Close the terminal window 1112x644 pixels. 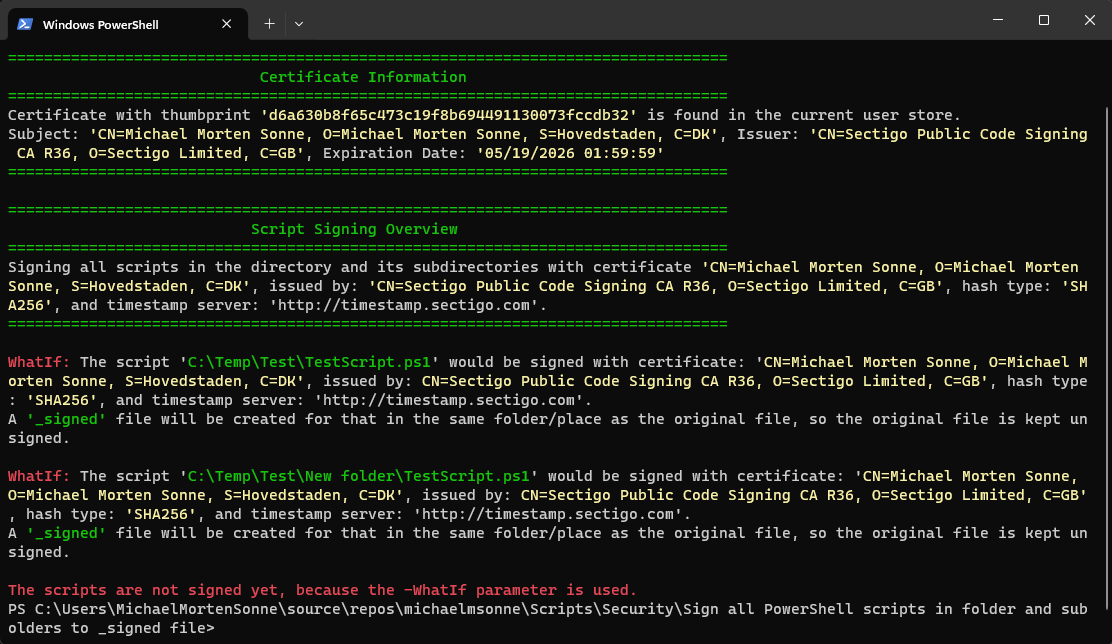coord(1089,20)
